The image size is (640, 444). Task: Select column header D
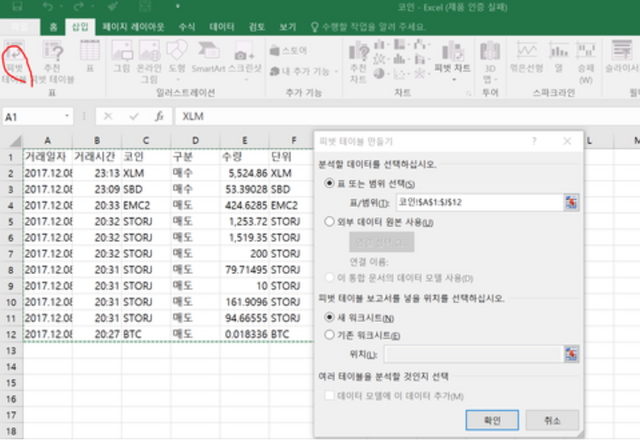click(196, 141)
